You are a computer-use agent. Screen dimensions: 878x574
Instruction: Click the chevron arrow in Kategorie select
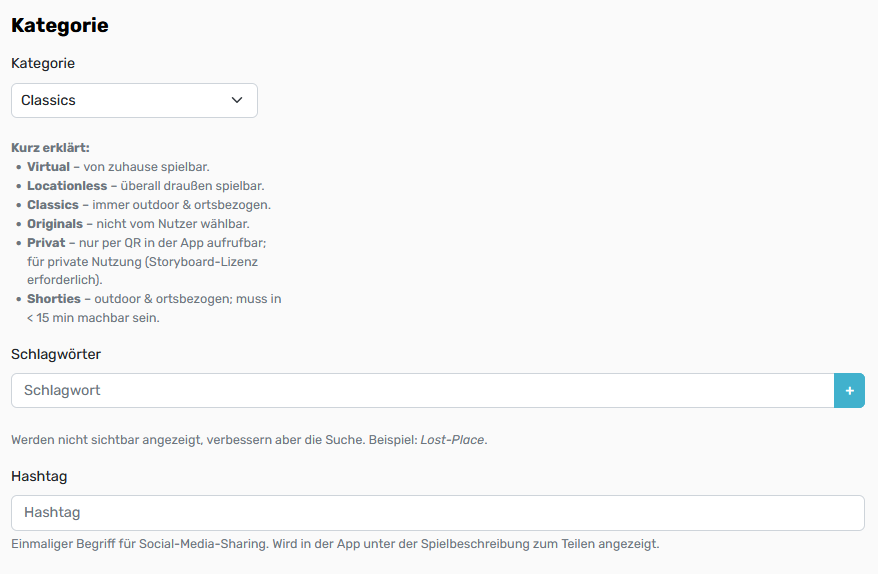237,100
